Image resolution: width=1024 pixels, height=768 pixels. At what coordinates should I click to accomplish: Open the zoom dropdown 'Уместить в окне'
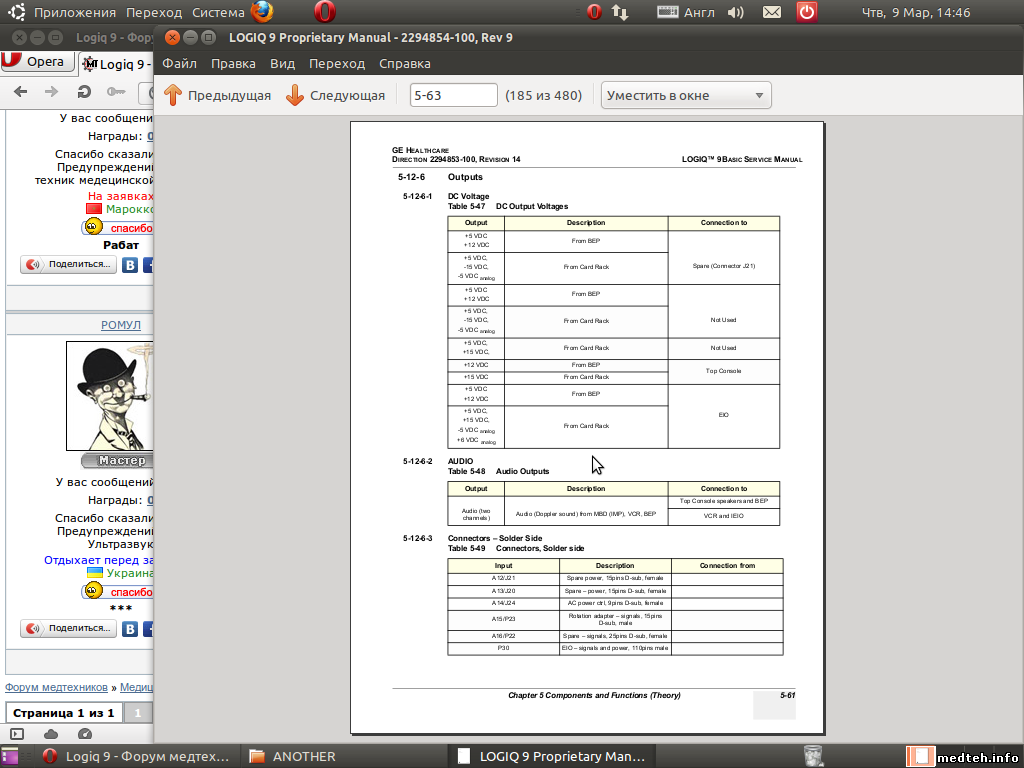tap(686, 96)
